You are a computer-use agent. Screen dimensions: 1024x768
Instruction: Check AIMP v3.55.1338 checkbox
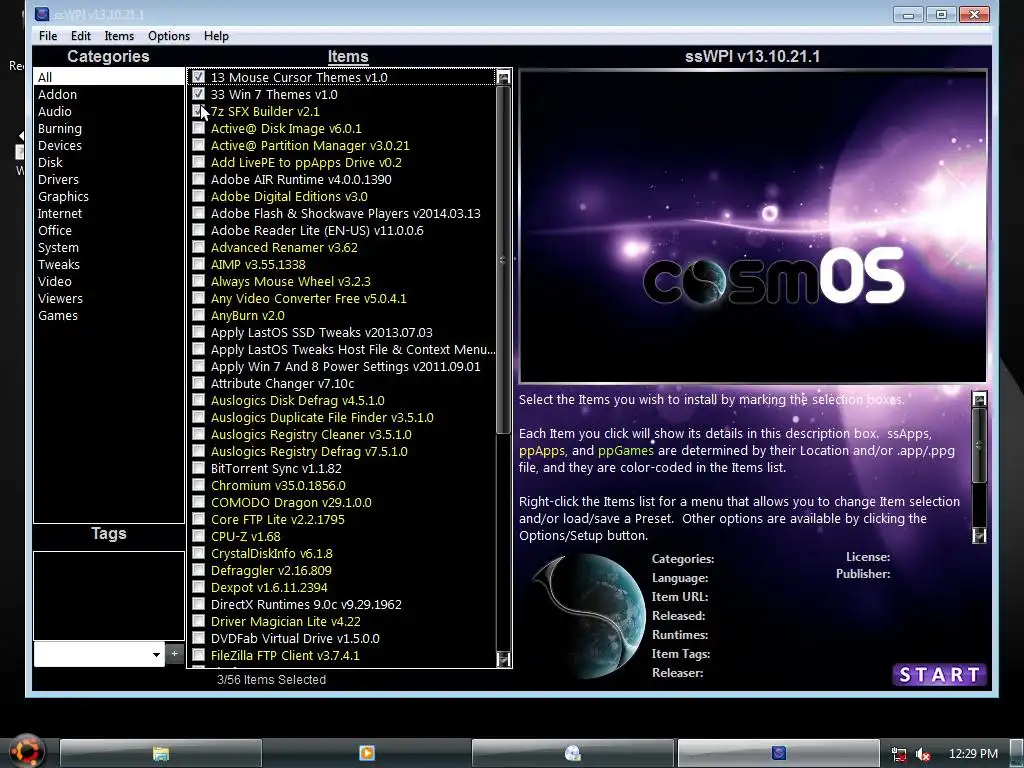pos(199,263)
